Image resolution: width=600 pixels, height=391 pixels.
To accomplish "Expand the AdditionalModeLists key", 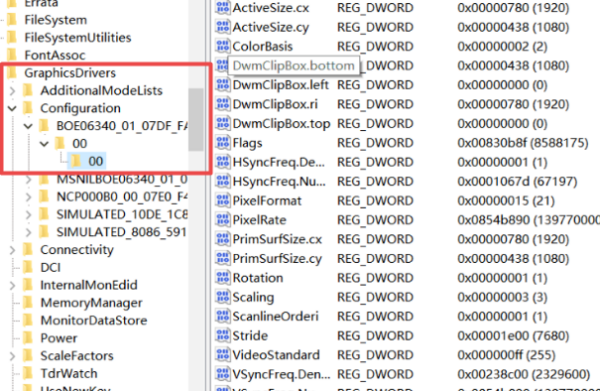I will (x=12, y=91).
